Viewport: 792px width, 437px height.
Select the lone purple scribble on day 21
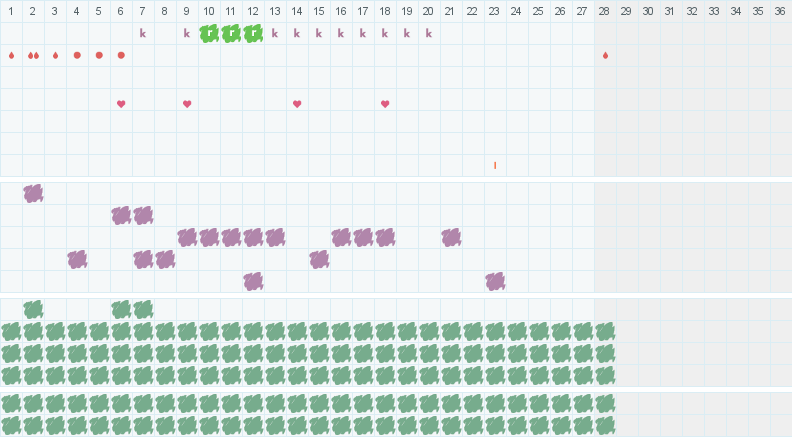tap(451, 237)
